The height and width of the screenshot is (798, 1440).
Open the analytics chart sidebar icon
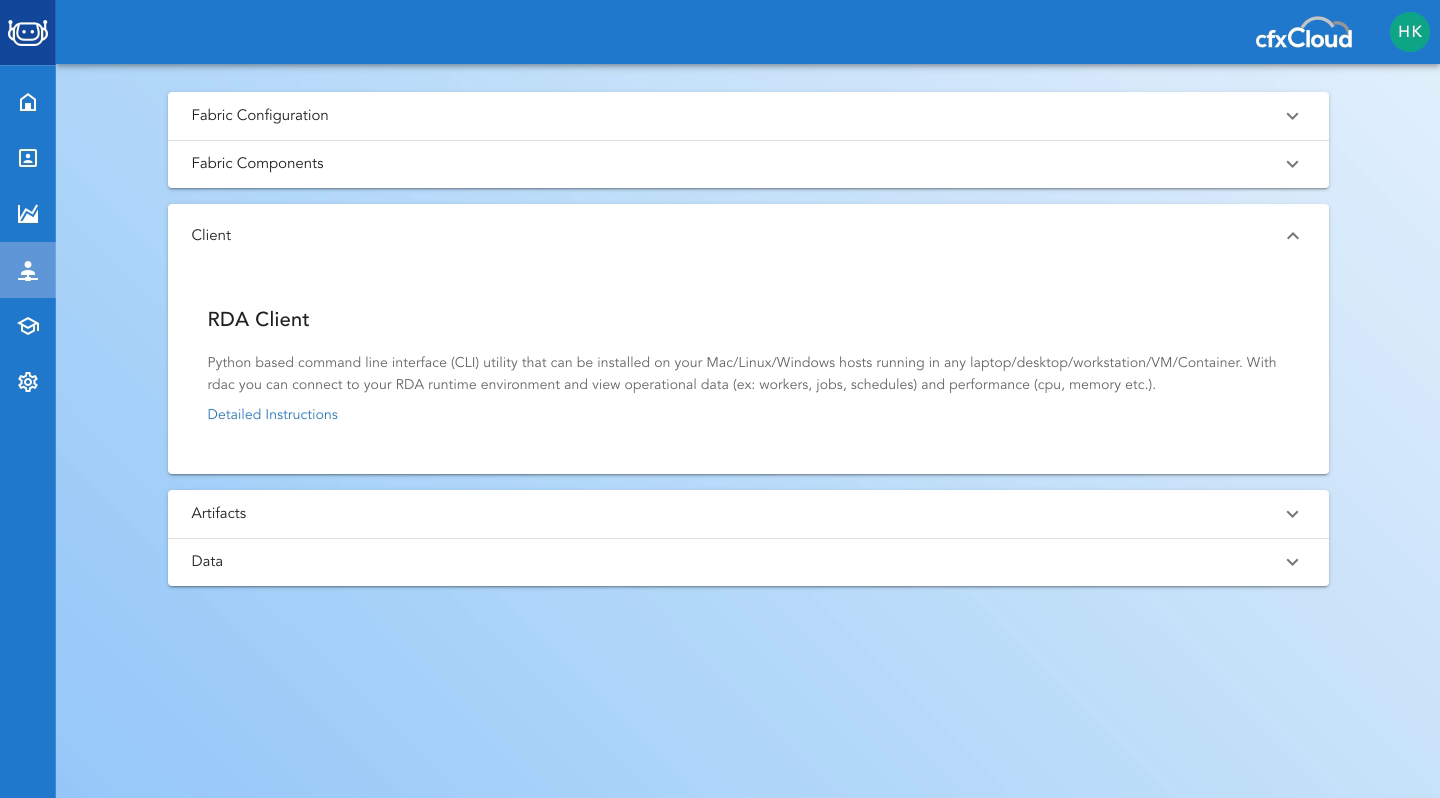(28, 214)
